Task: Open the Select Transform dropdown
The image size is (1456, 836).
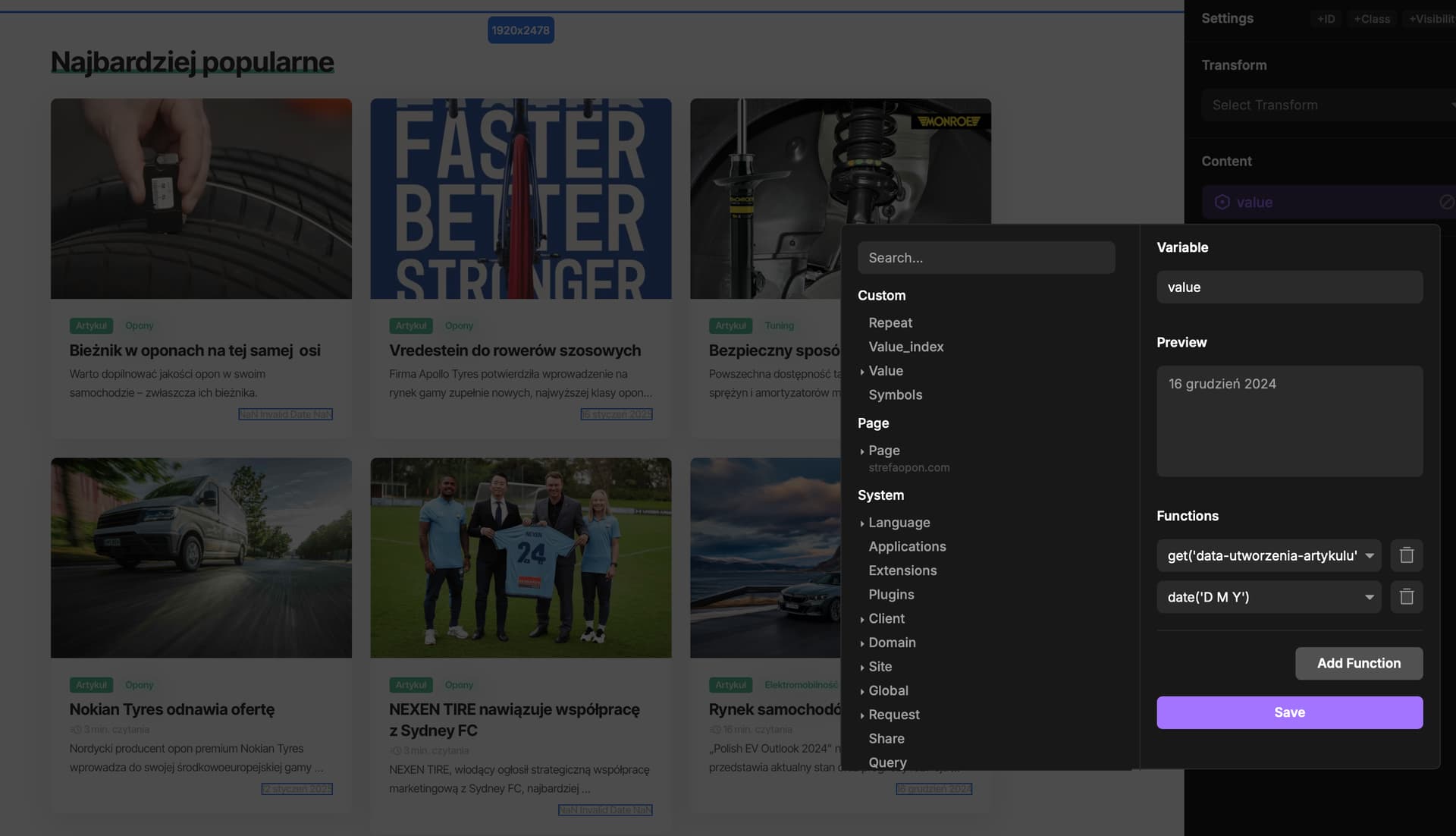Action: click(1327, 105)
